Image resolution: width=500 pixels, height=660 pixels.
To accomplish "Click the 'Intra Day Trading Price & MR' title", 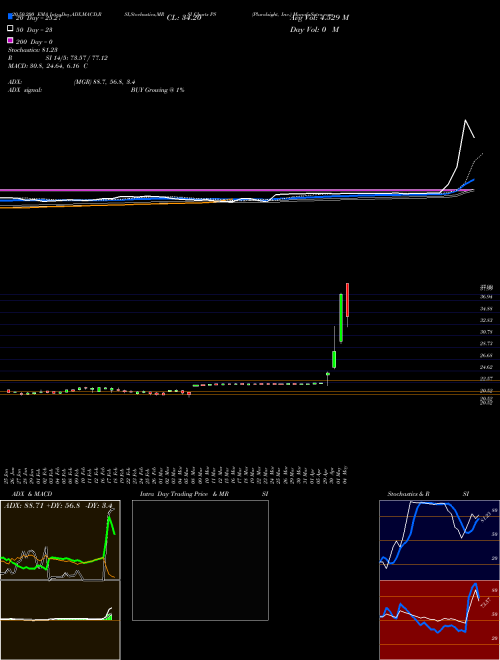I will (x=184, y=494).
